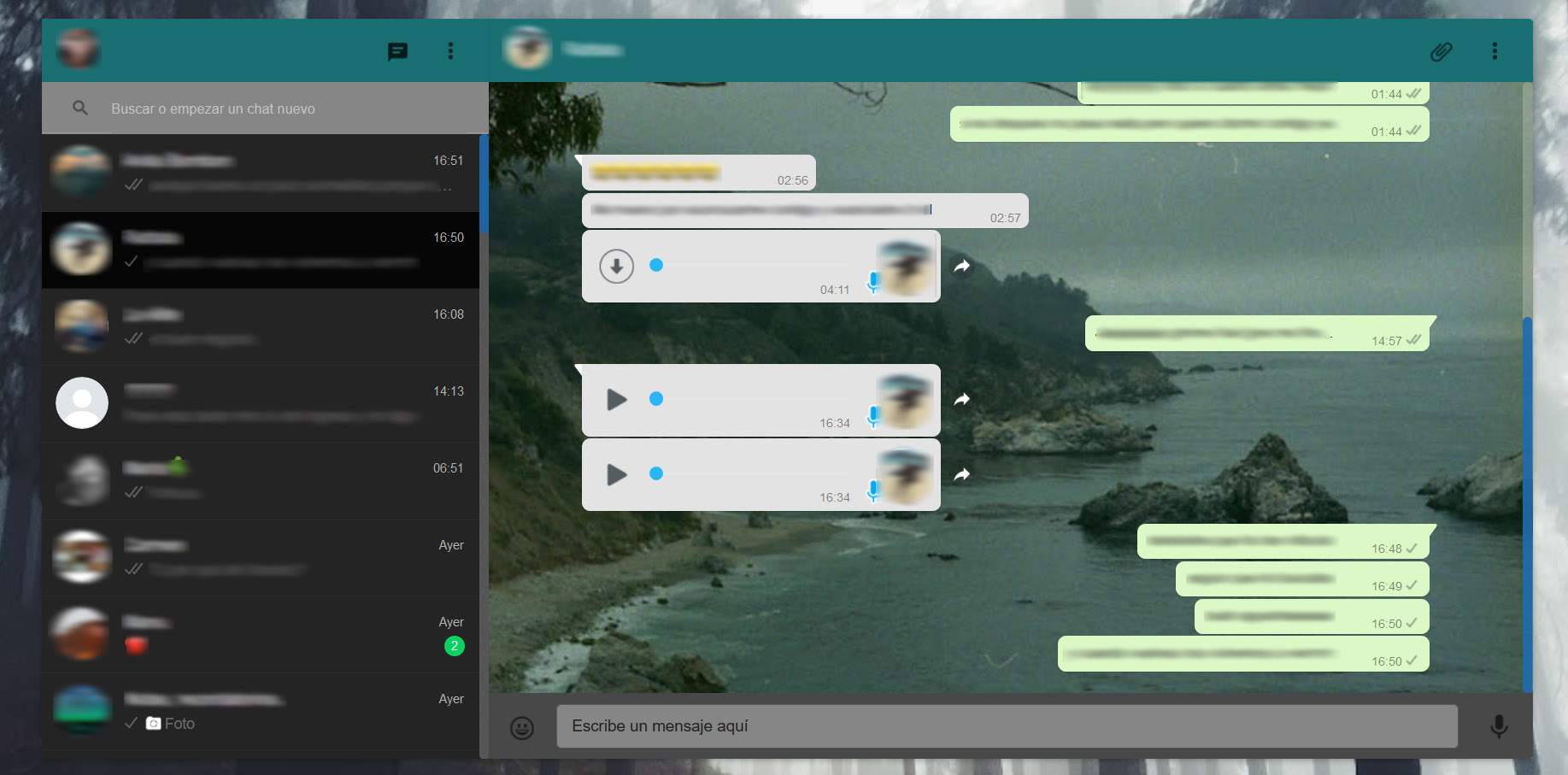Screen dimensions: 1568x775
Task: Click the contact's profile picture in the header
Action: [x=527, y=49]
